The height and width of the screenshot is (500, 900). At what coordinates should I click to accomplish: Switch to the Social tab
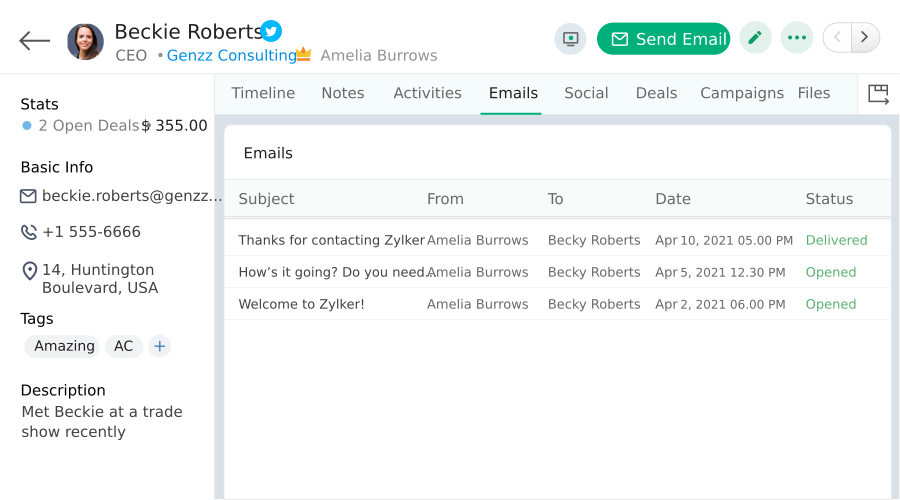pos(586,93)
